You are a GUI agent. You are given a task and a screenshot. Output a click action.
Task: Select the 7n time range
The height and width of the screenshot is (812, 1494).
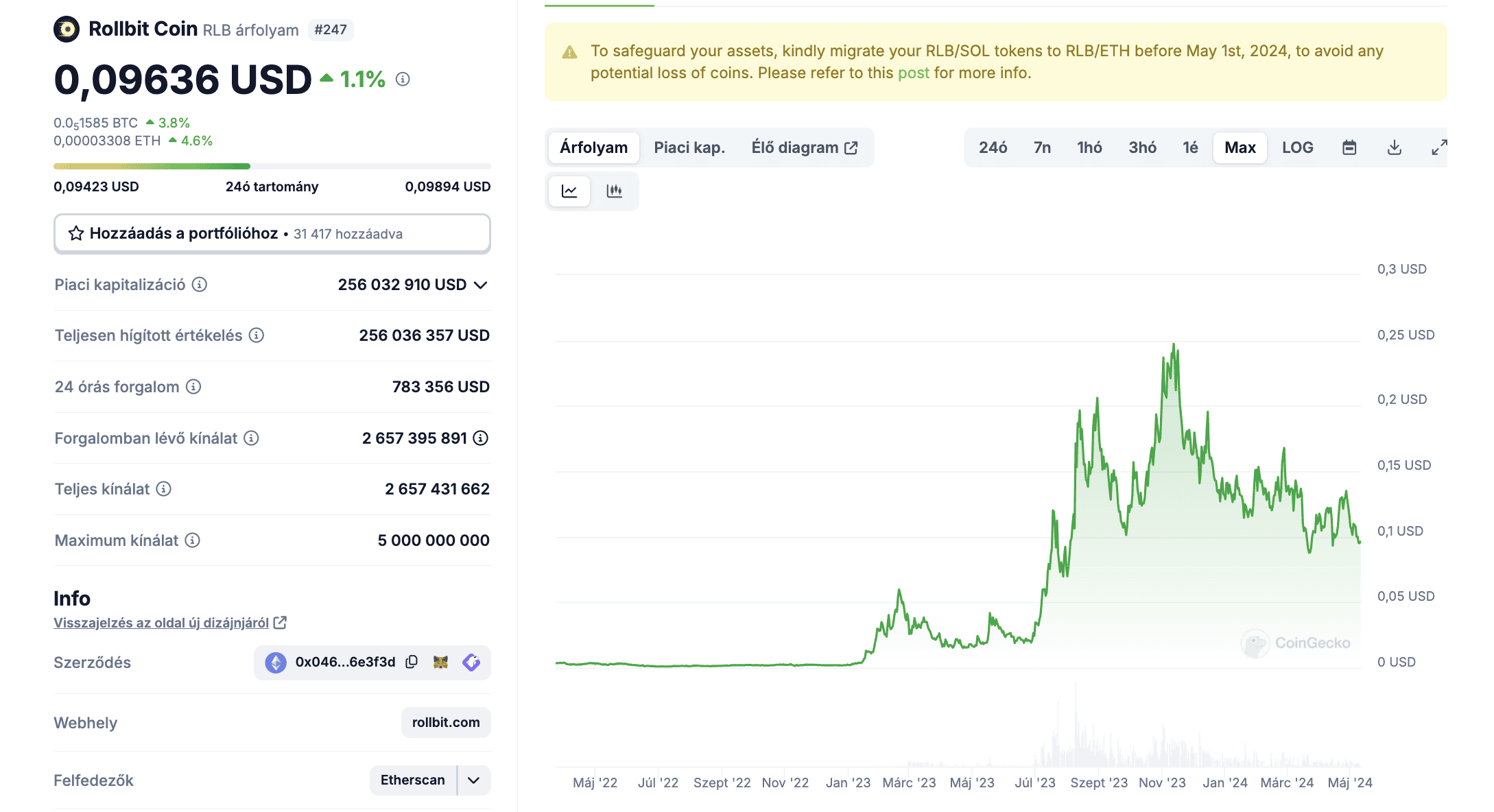[x=1042, y=147]
